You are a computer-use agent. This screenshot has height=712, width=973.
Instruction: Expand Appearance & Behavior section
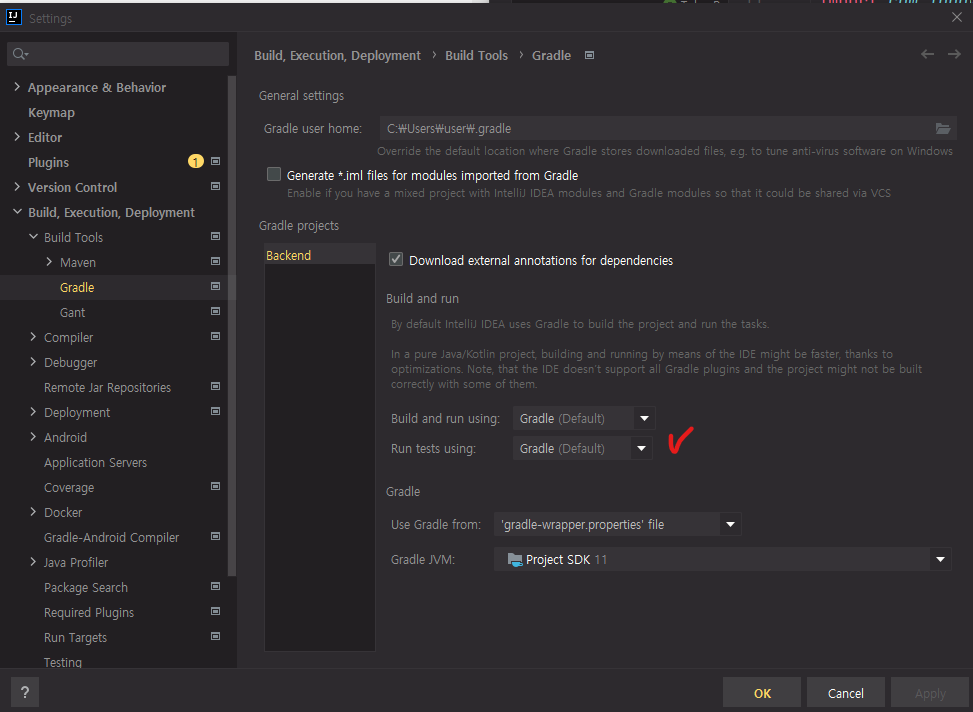pyautogui.click(x=17, y=87)
